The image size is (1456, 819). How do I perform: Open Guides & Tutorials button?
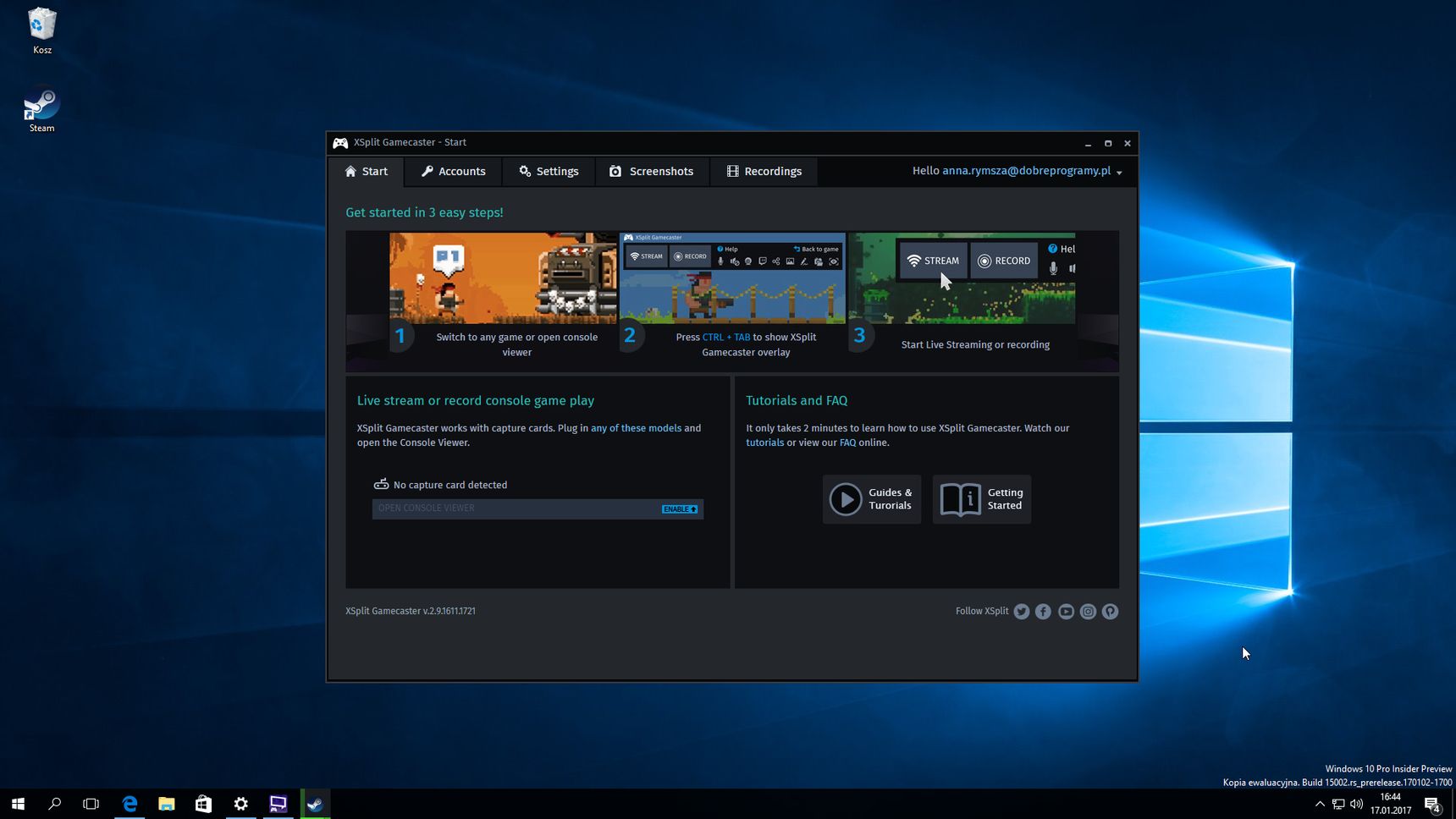click(x=872, y=499)
